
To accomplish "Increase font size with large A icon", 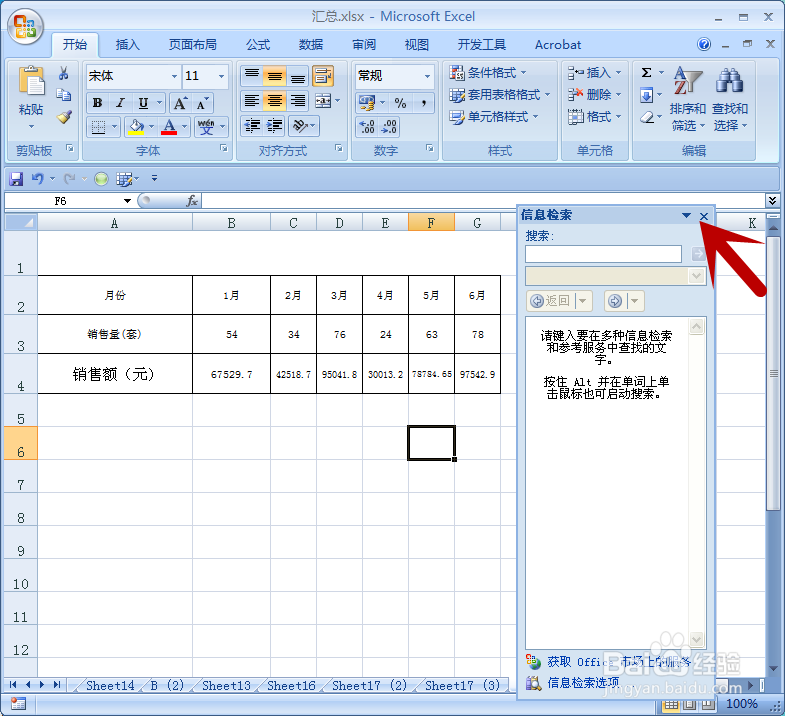I will pyautogui.click(x=180, y=103).
